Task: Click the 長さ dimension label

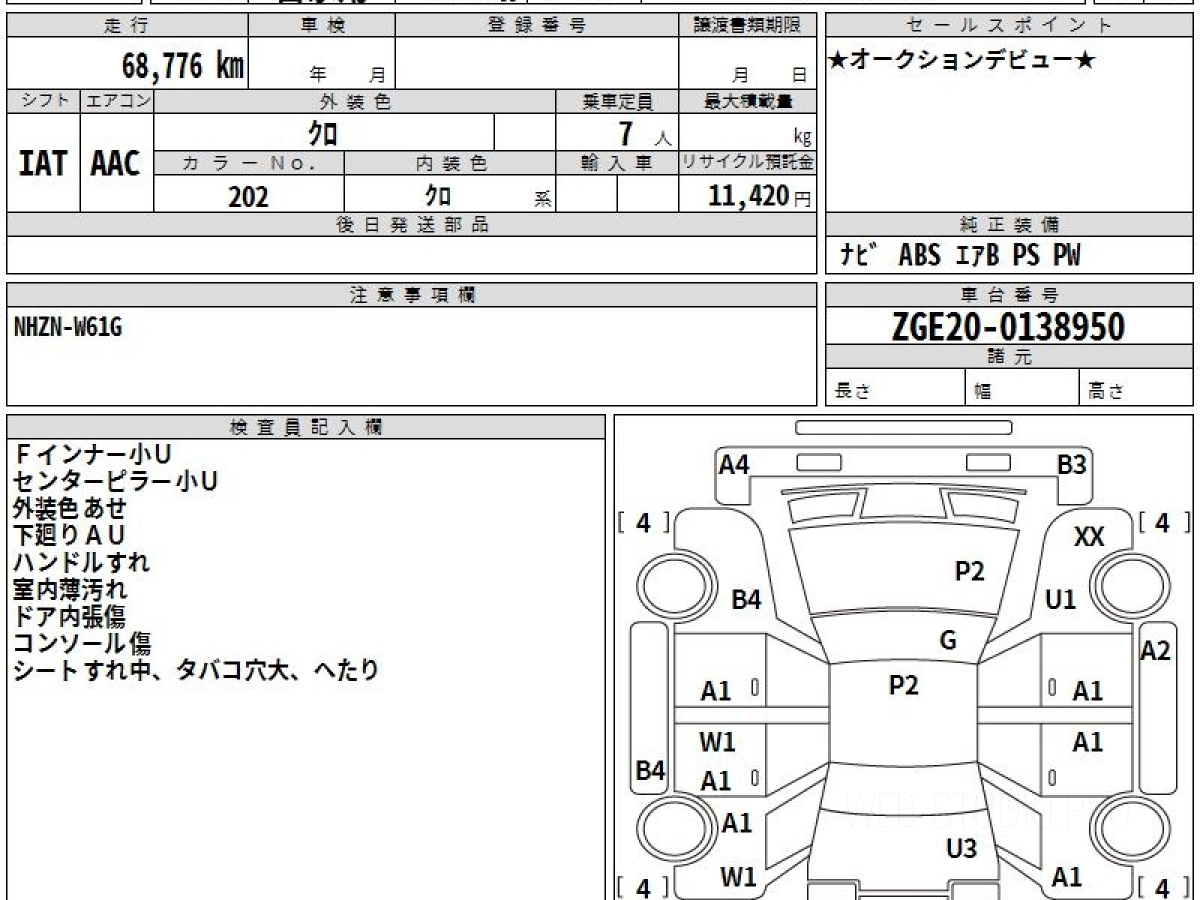Action: (853, 392)
